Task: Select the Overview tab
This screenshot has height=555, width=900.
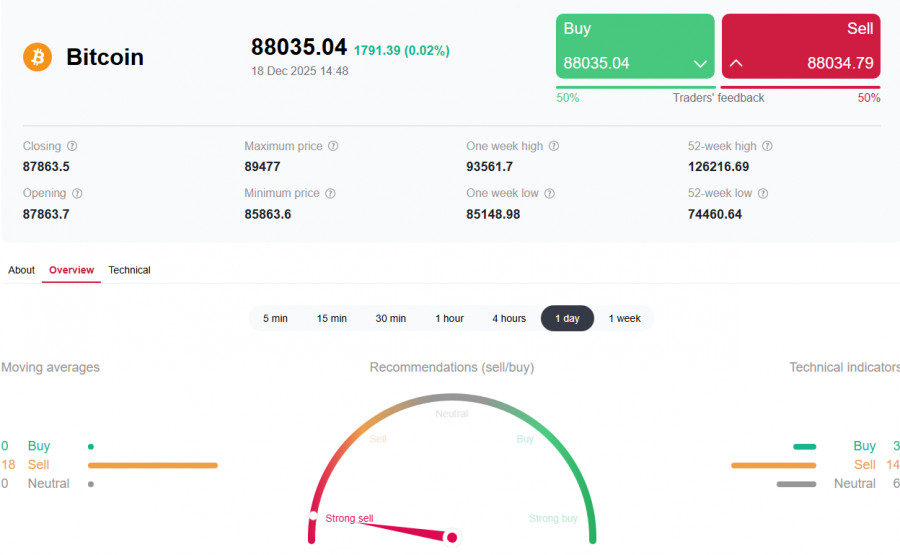Action: 71,270
